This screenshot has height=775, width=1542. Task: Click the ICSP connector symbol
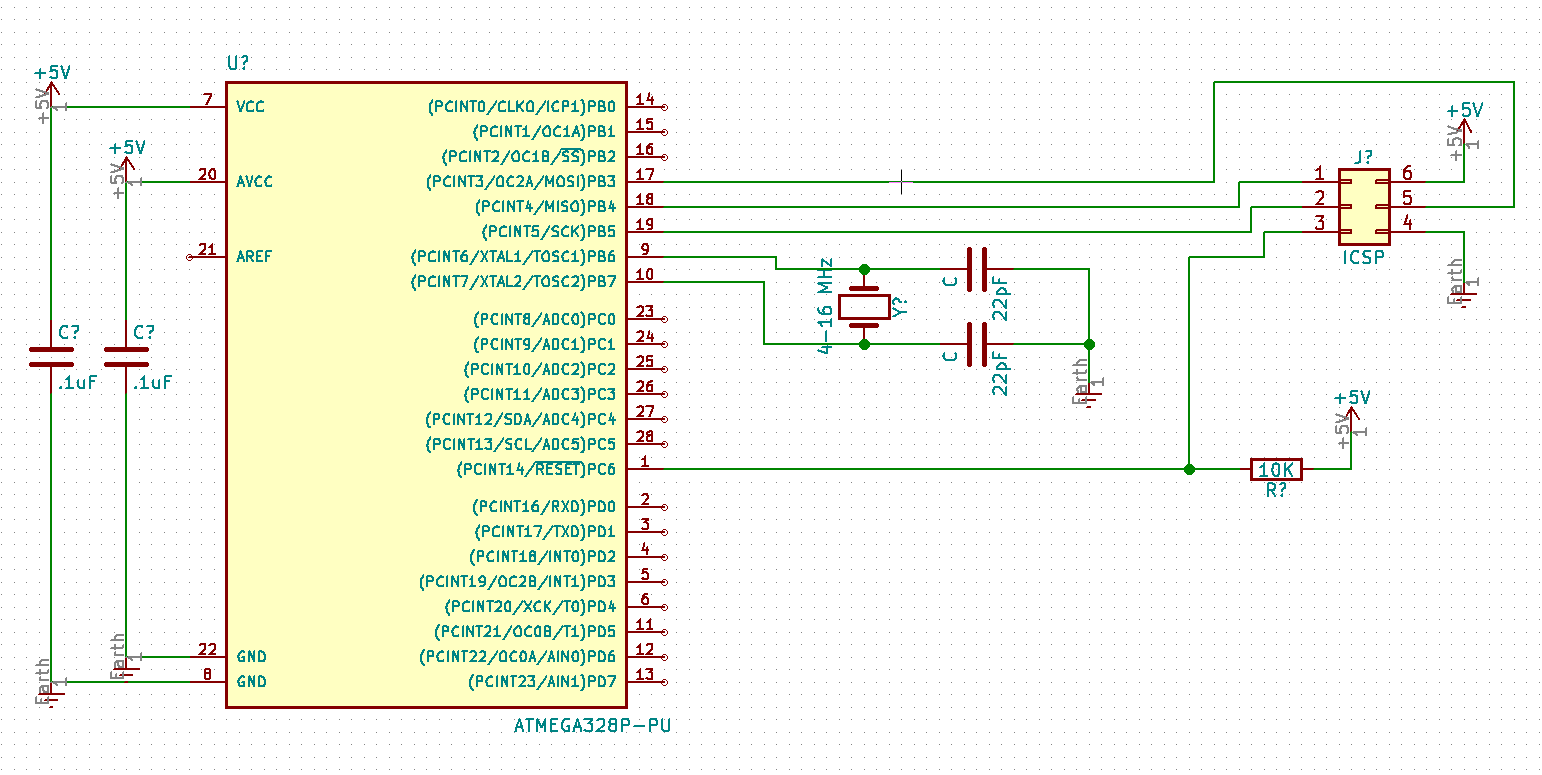pyautogui.click(x=1365, y=207)
